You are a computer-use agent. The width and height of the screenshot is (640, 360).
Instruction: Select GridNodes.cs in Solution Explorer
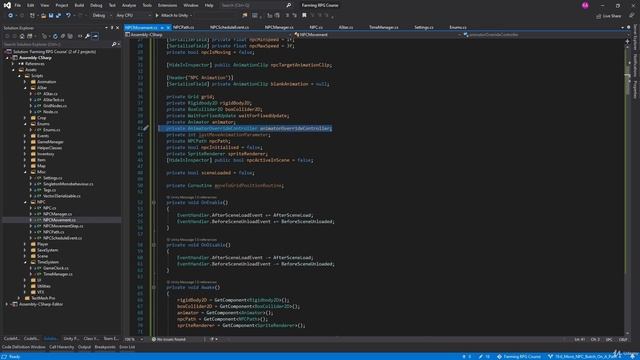point(55,106)
